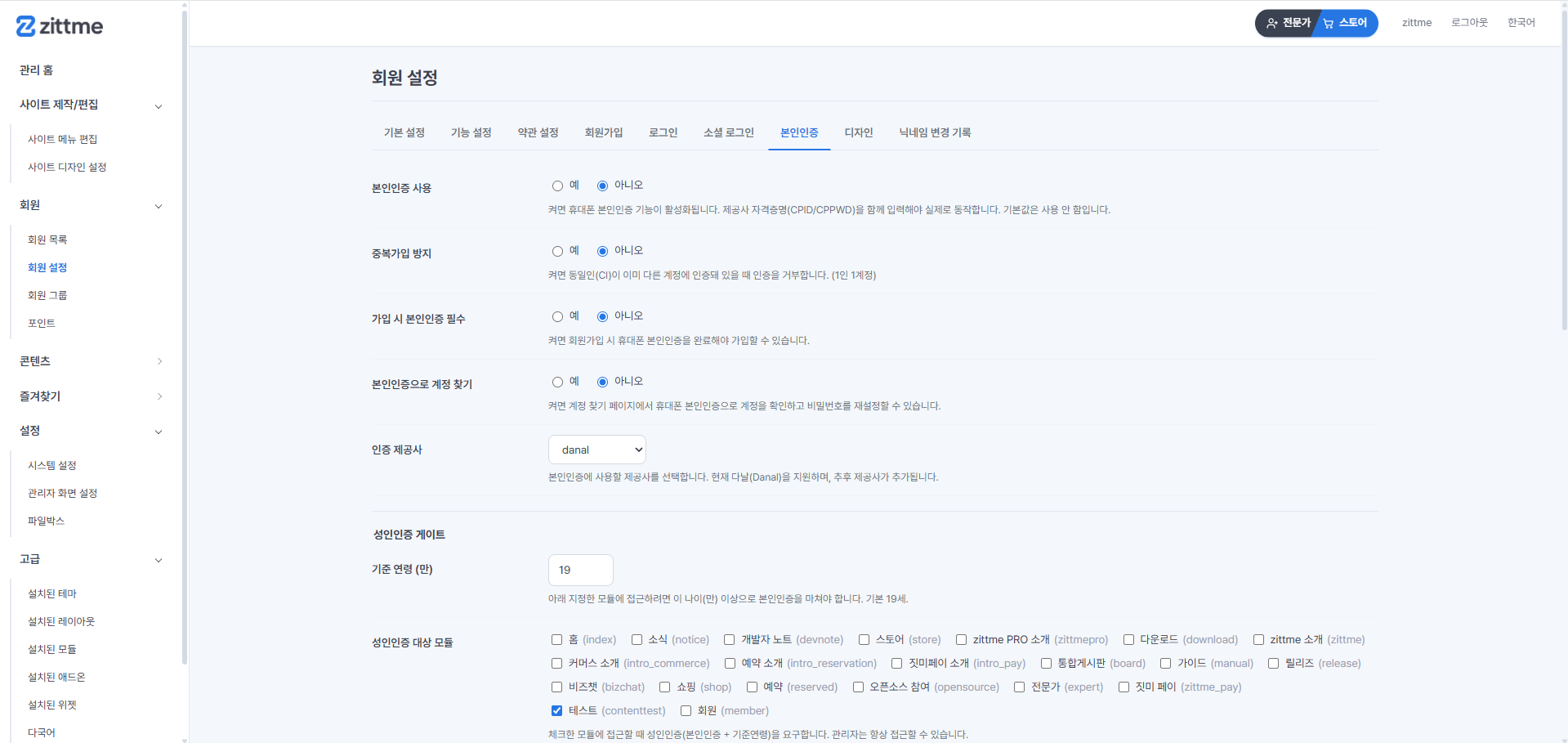Select 예 for 본인인증 사용
Screen dimensions: 1568x743
(x=557, y=186)
